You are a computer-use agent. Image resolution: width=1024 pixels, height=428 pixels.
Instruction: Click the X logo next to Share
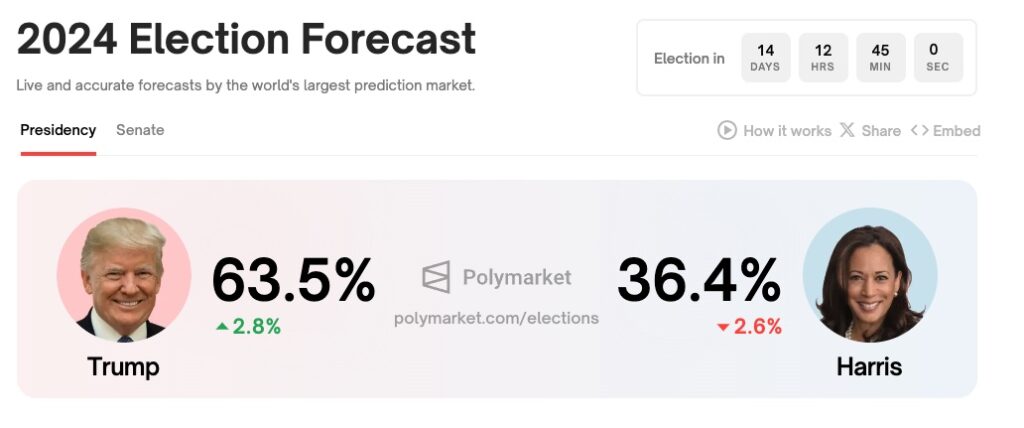click(847, 130)
